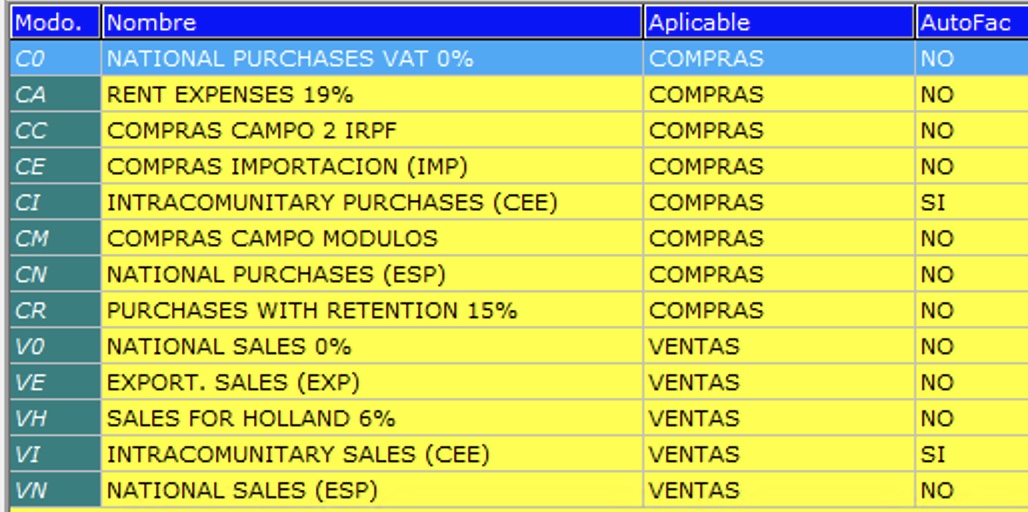Click the AutoFac column header

pos(970,22)
